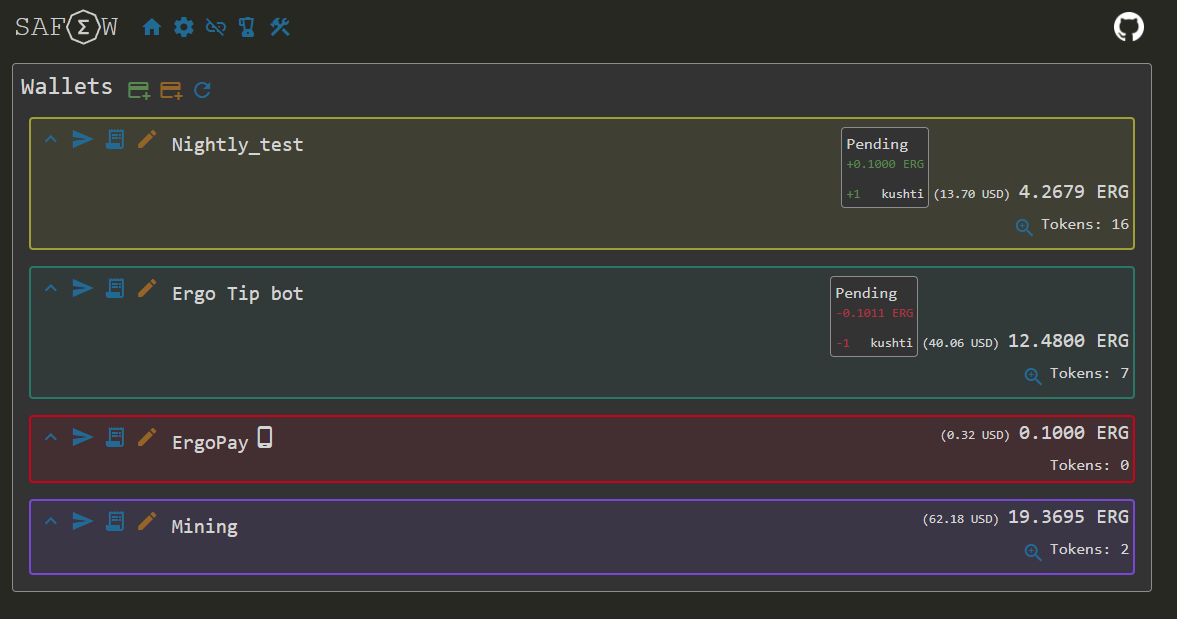Click the Nightly_test wallet name
This screenshot has width=1177, height=619.
click(237, 145)
